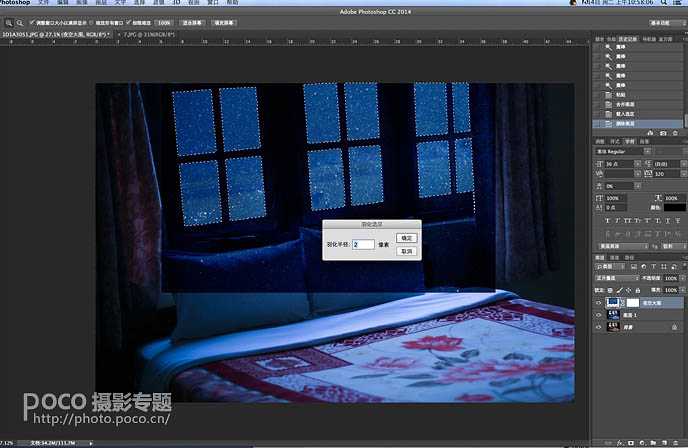This screenshot has height=448, width=688.
Task: Open the kerning dropdown arrow
Action: (x=638, y=174)
